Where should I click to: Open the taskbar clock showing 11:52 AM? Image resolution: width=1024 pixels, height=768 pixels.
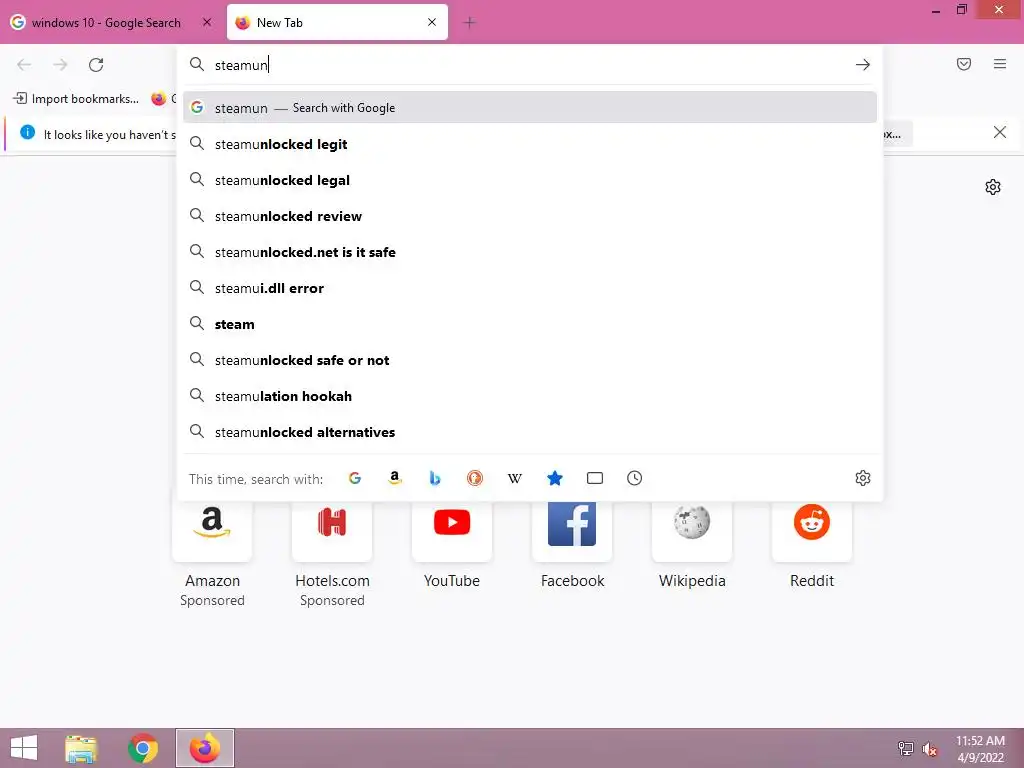click(x=980, y=749)
